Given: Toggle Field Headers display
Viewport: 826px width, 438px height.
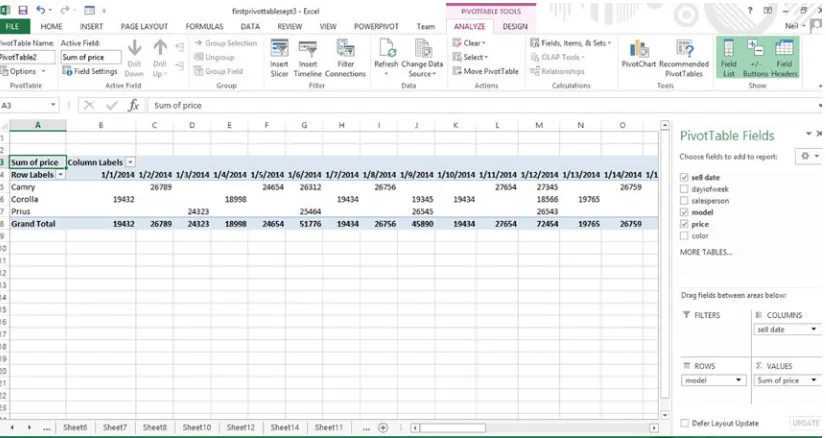Looking at the screenshot, I should [784, 58].
